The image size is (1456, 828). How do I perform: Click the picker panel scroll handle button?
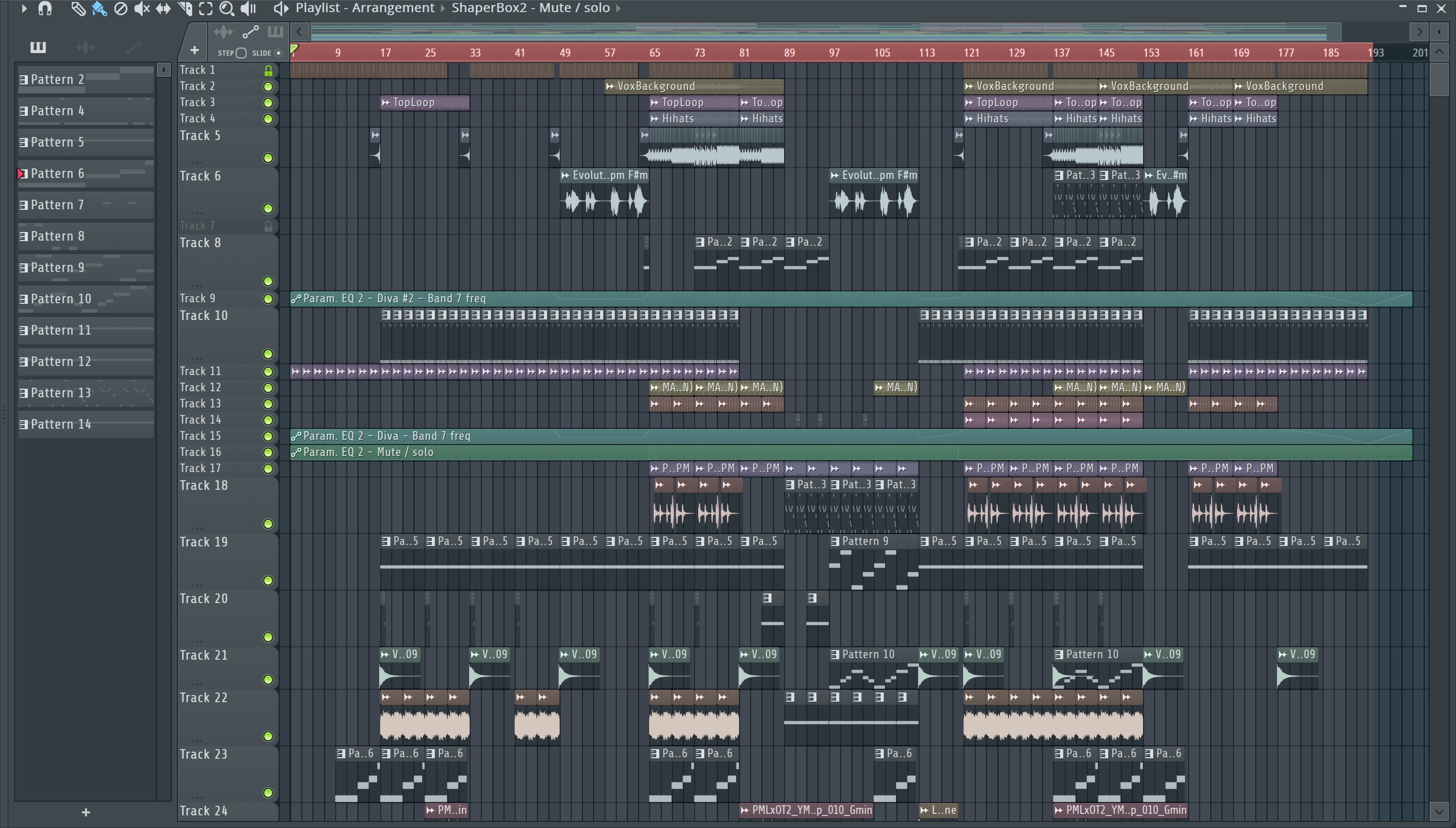163,69
